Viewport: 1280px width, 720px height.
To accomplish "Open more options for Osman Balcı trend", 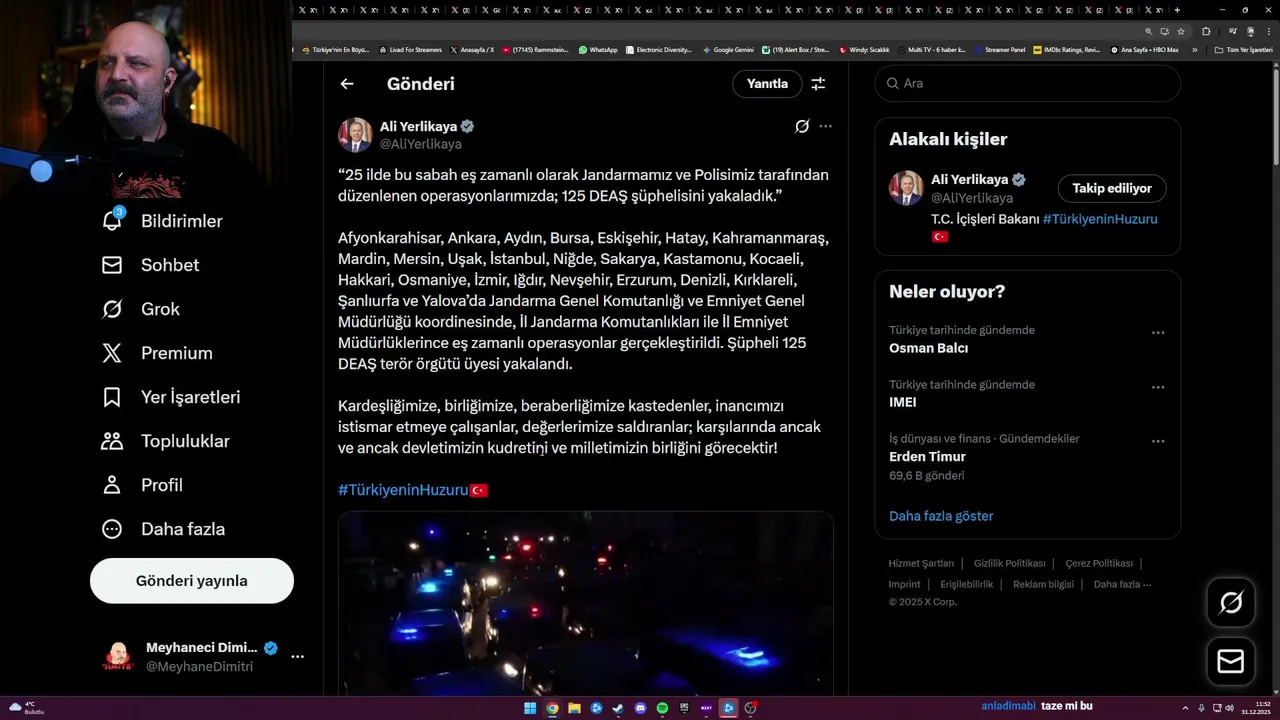I will (x=1158, y=333).
